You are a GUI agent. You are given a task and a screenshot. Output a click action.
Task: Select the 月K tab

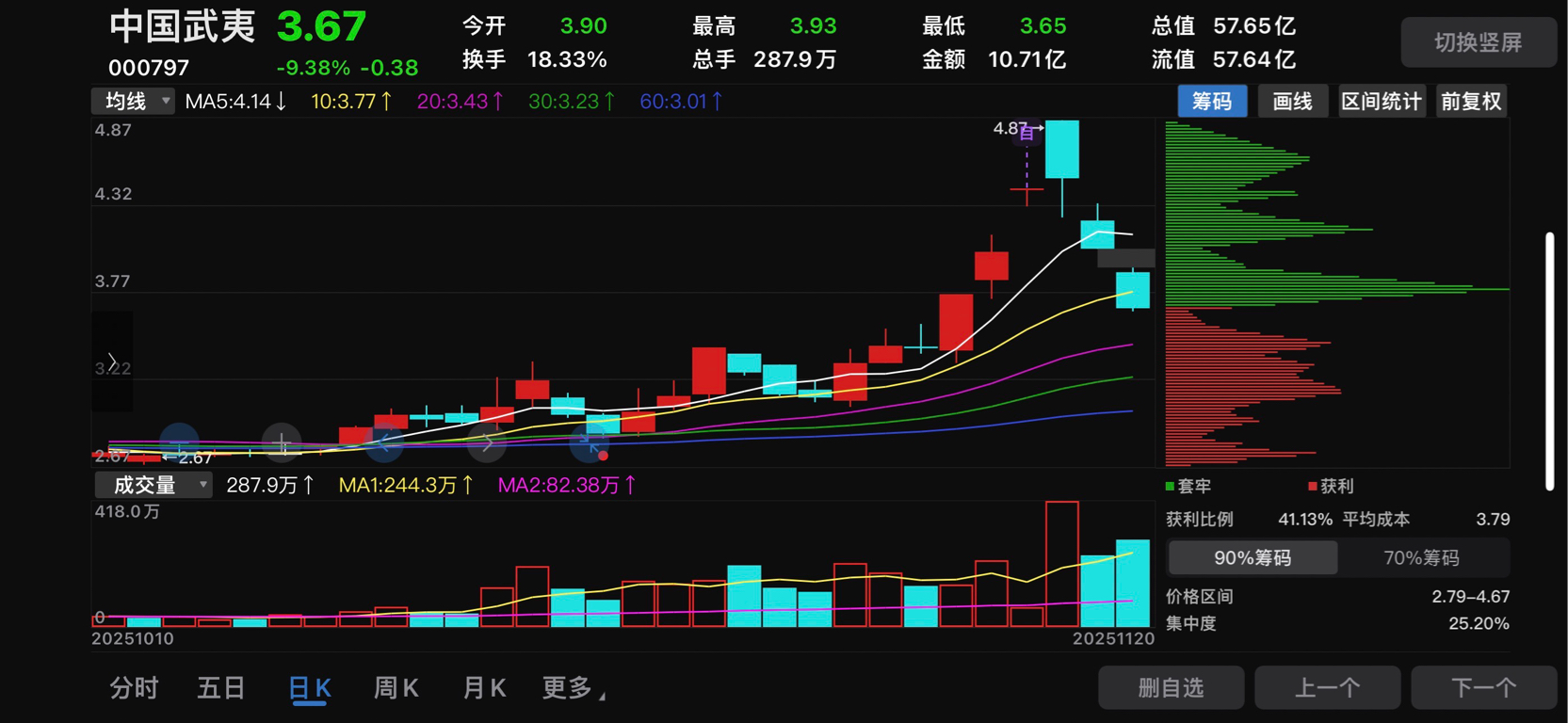pyautogui.click(x=484, y=688)
